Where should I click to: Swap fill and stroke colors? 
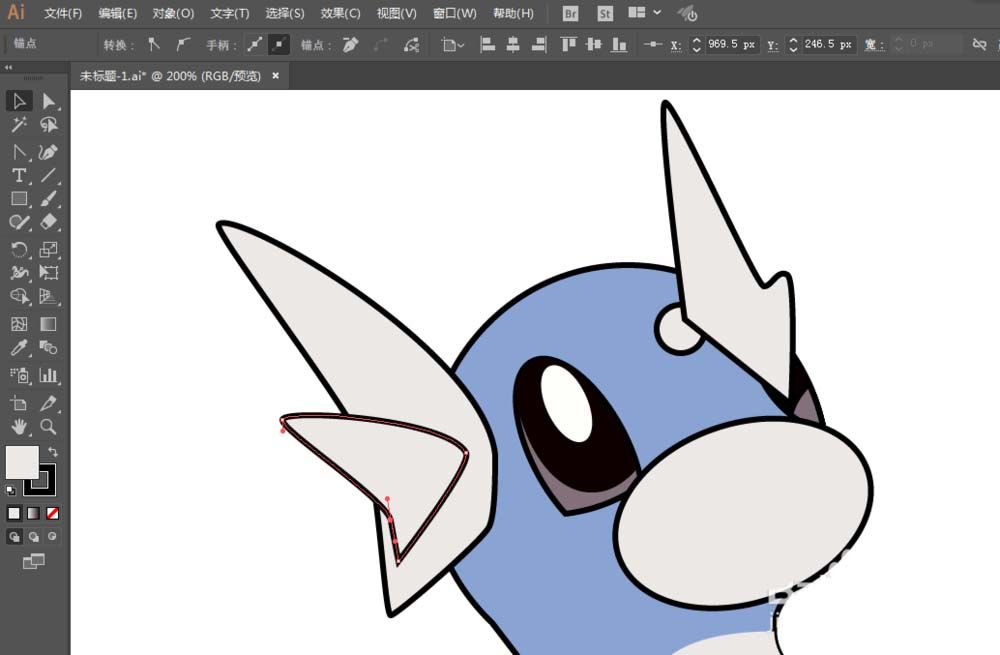[53, 452]
